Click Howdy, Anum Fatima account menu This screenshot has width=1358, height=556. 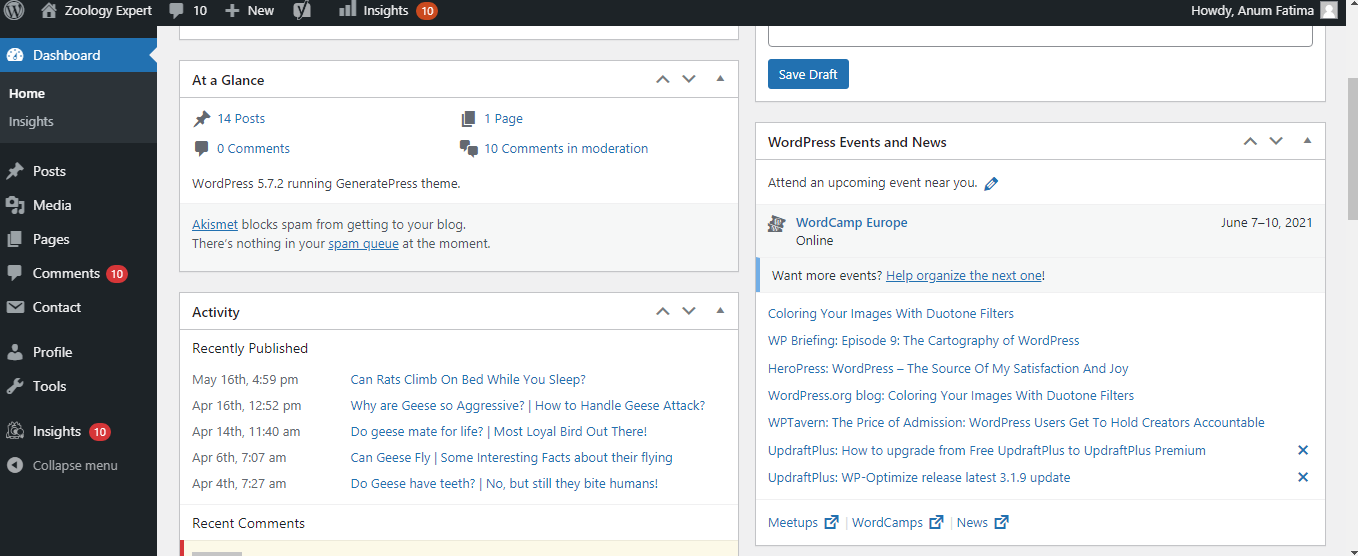[x=1264, y=11]
